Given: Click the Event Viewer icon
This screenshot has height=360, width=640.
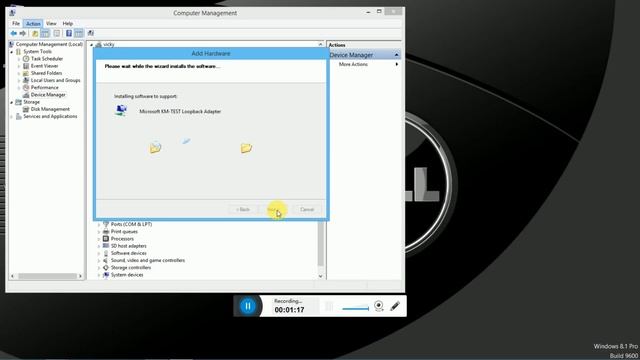Looking at the screenshot, I should 26,66.
